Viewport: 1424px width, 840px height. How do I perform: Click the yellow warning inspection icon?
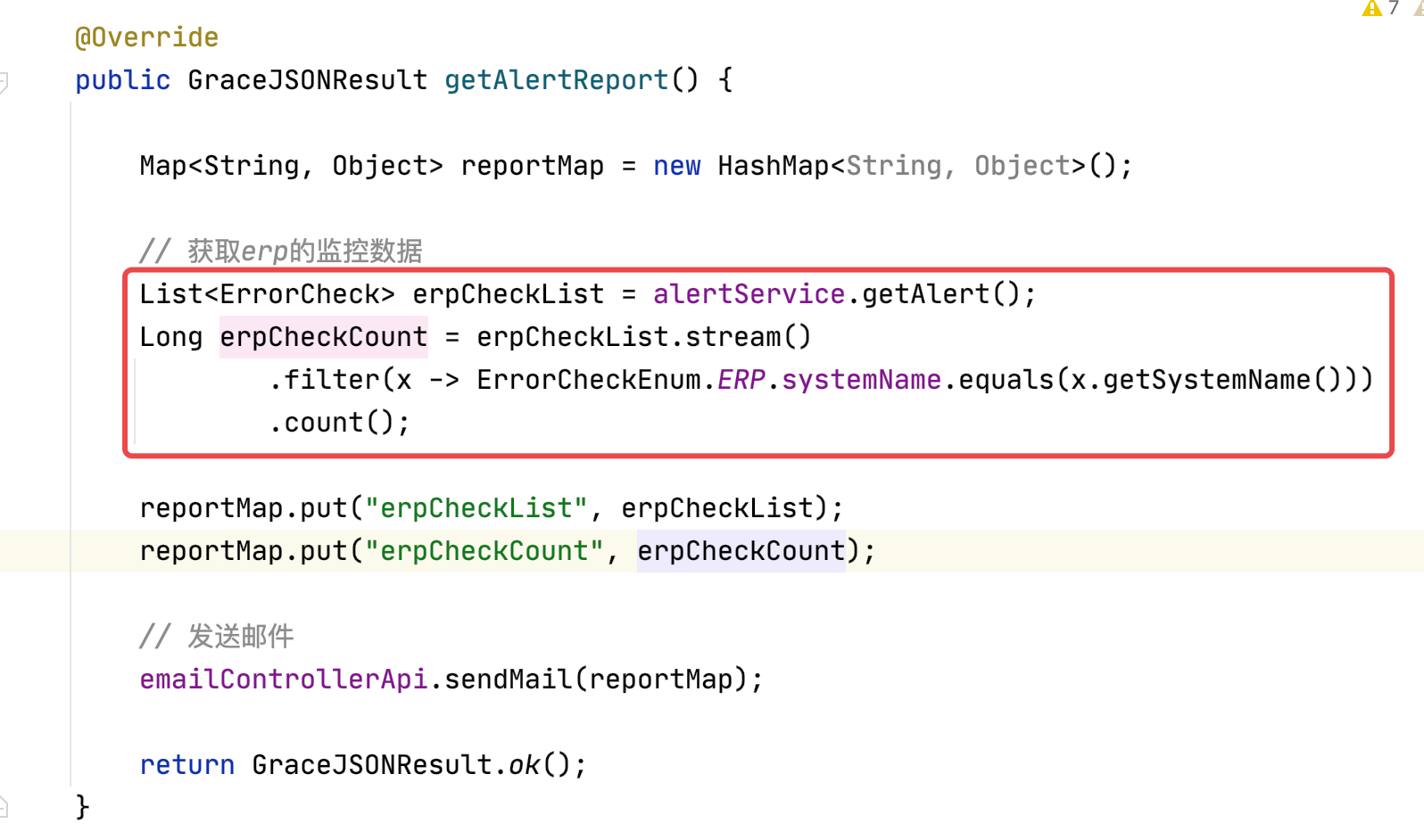click(x=1371, y=8)
